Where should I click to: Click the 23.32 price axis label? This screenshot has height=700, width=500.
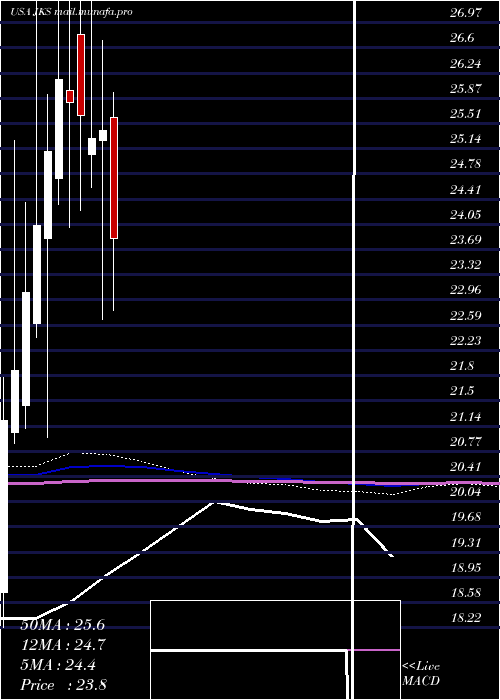(x=466, y=265)
